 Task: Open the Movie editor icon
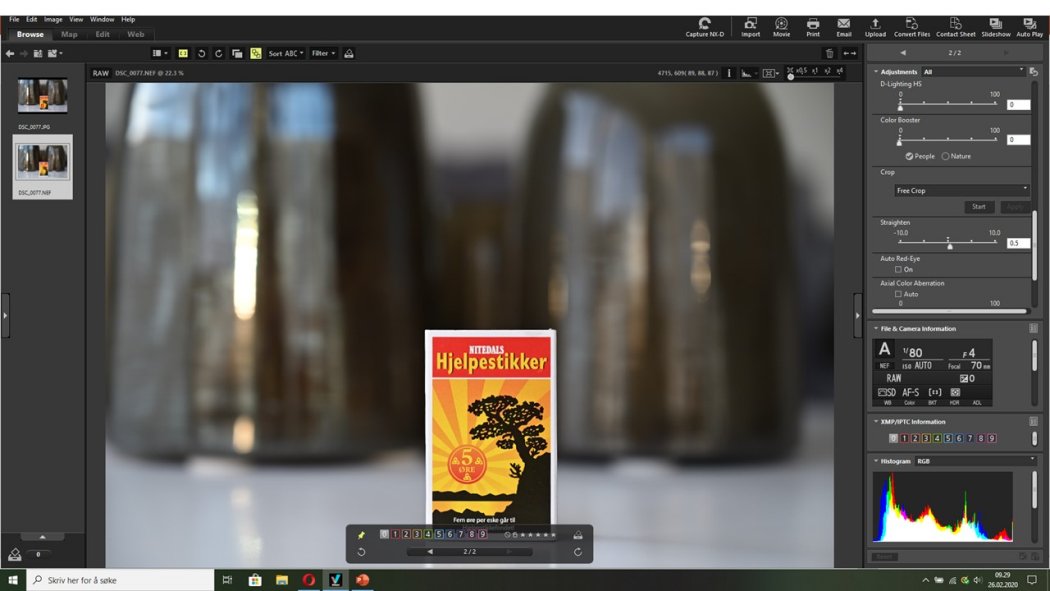click(x=781, y=26)
